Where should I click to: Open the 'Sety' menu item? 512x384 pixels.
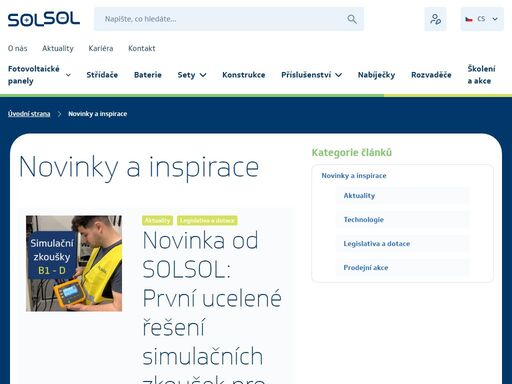pyautogui.click(x=186, y=75)
